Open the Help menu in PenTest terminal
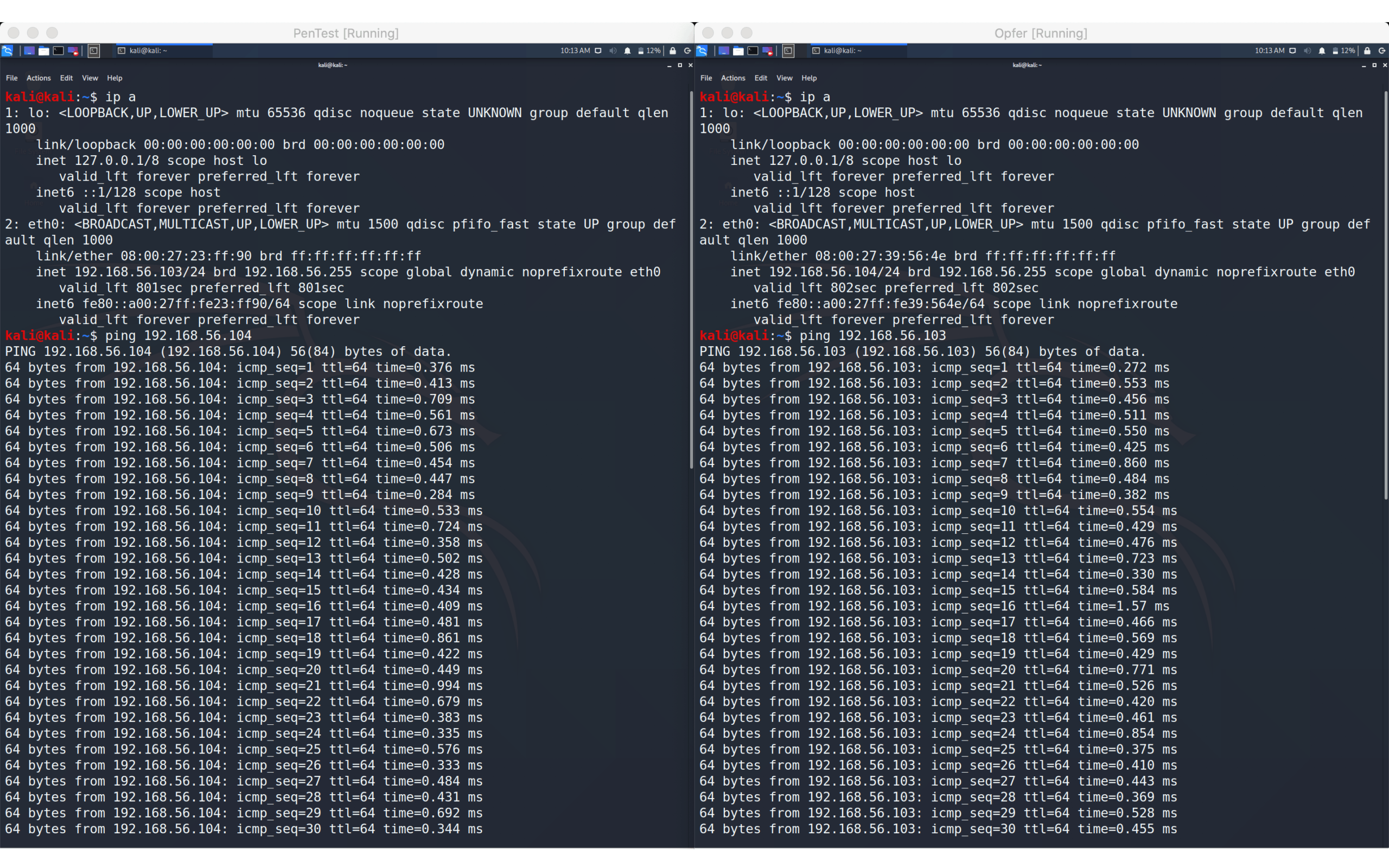 pos(115,78)
